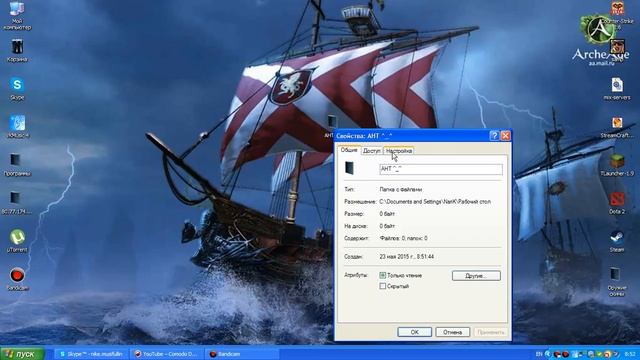Switch to the YouTube Comodo Dragon taskbar window
Image resolution: width=640 pixels, height=360 pixels.
[167, 354]
